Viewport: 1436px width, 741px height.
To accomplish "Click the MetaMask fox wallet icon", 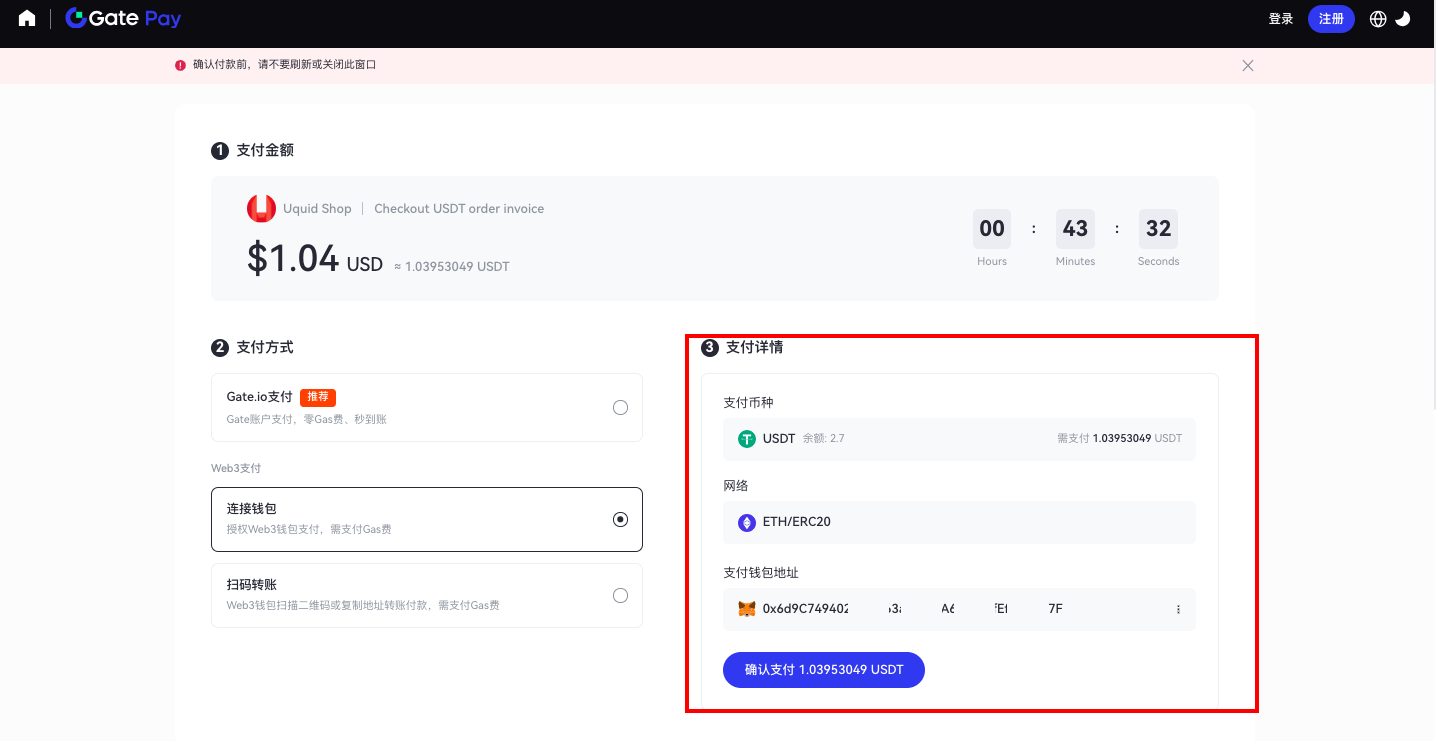I will pos(746,609).
